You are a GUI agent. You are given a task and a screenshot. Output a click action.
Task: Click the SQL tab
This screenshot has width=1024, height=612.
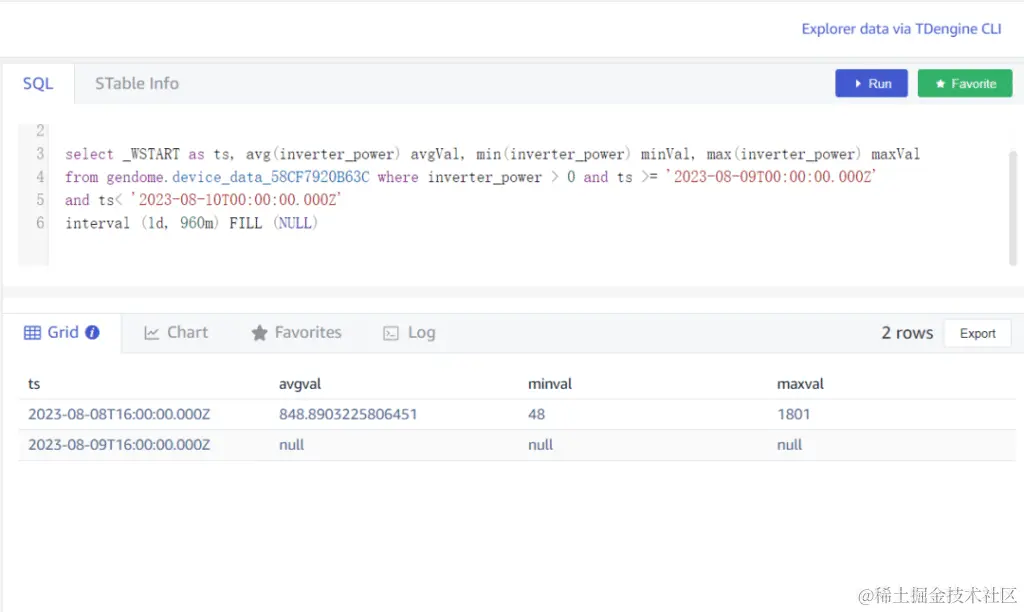37,83
